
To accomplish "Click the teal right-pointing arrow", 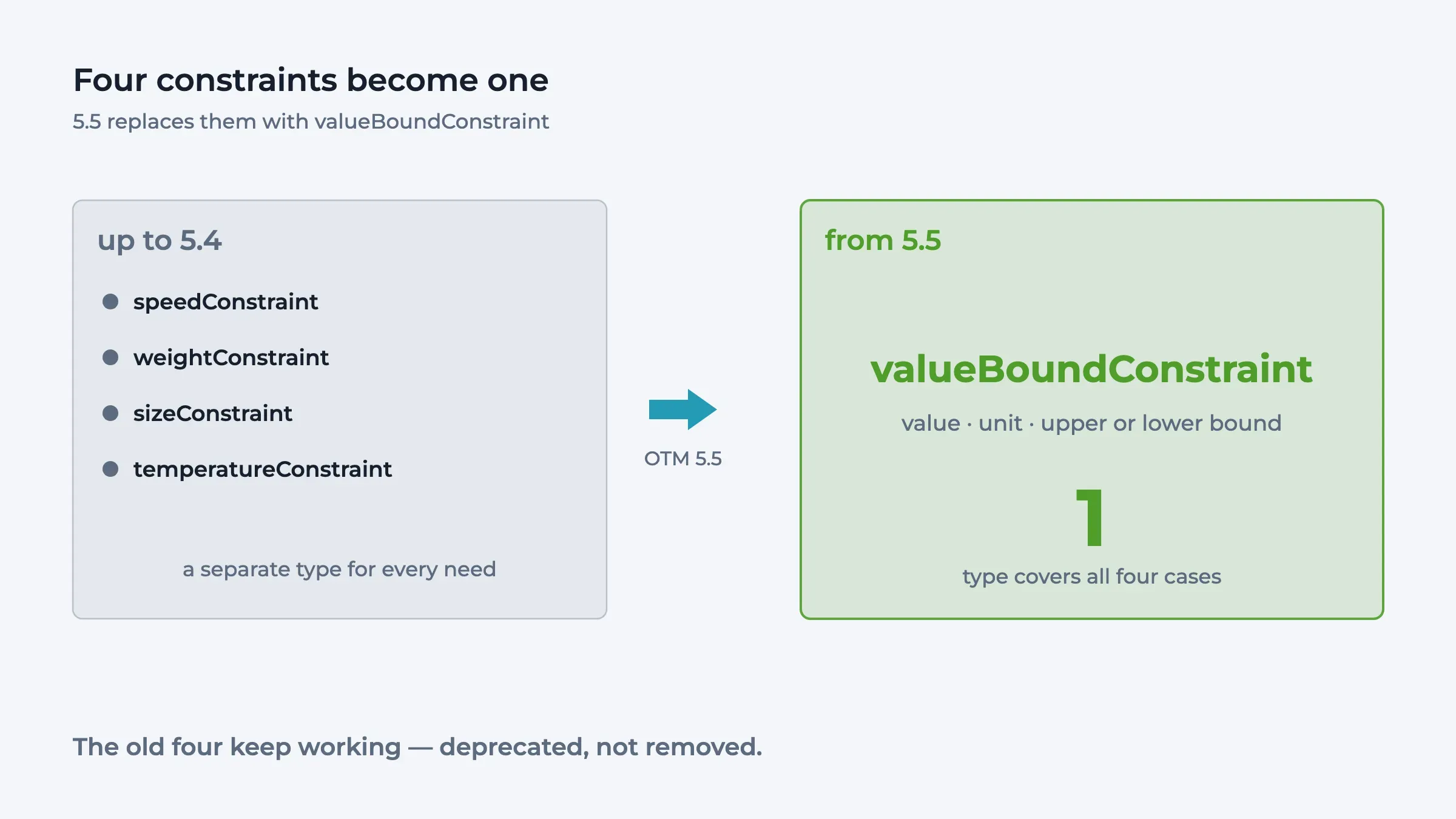I will coord(682,409).
